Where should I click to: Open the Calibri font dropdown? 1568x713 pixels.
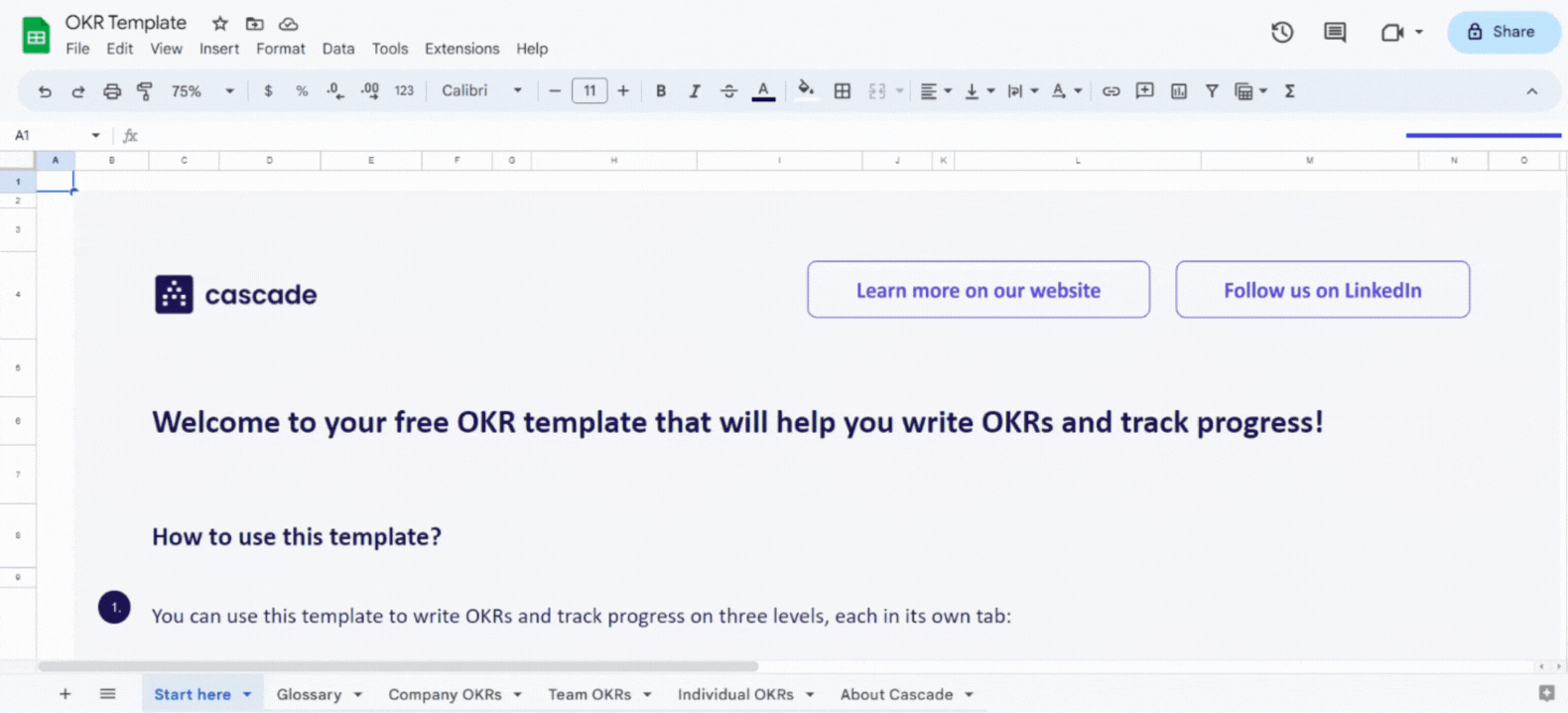[482, 91]
